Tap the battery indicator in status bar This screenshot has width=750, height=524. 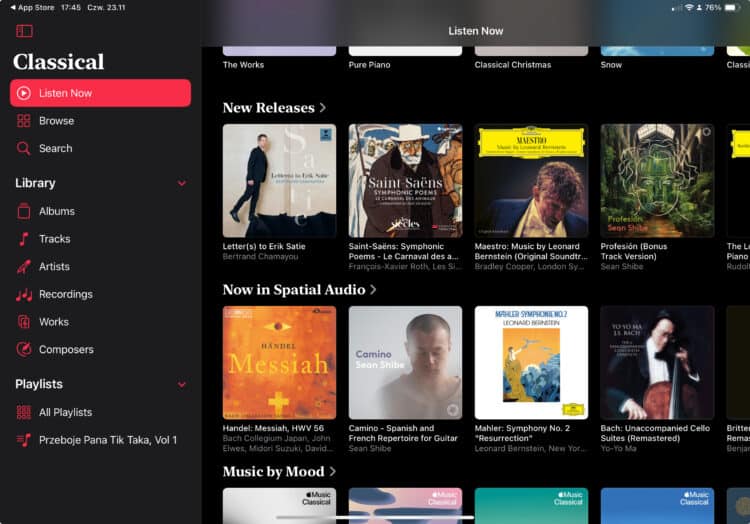click(730, 8)
